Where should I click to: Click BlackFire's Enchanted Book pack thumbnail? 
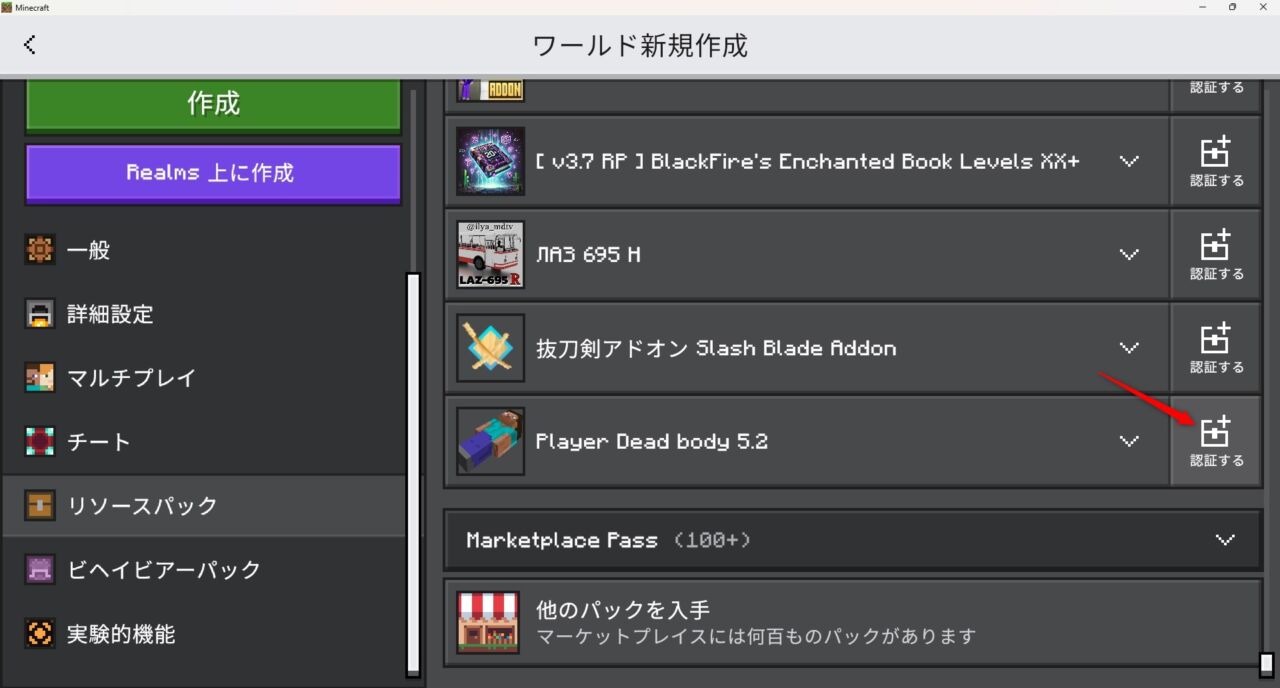tap(490, 161)
